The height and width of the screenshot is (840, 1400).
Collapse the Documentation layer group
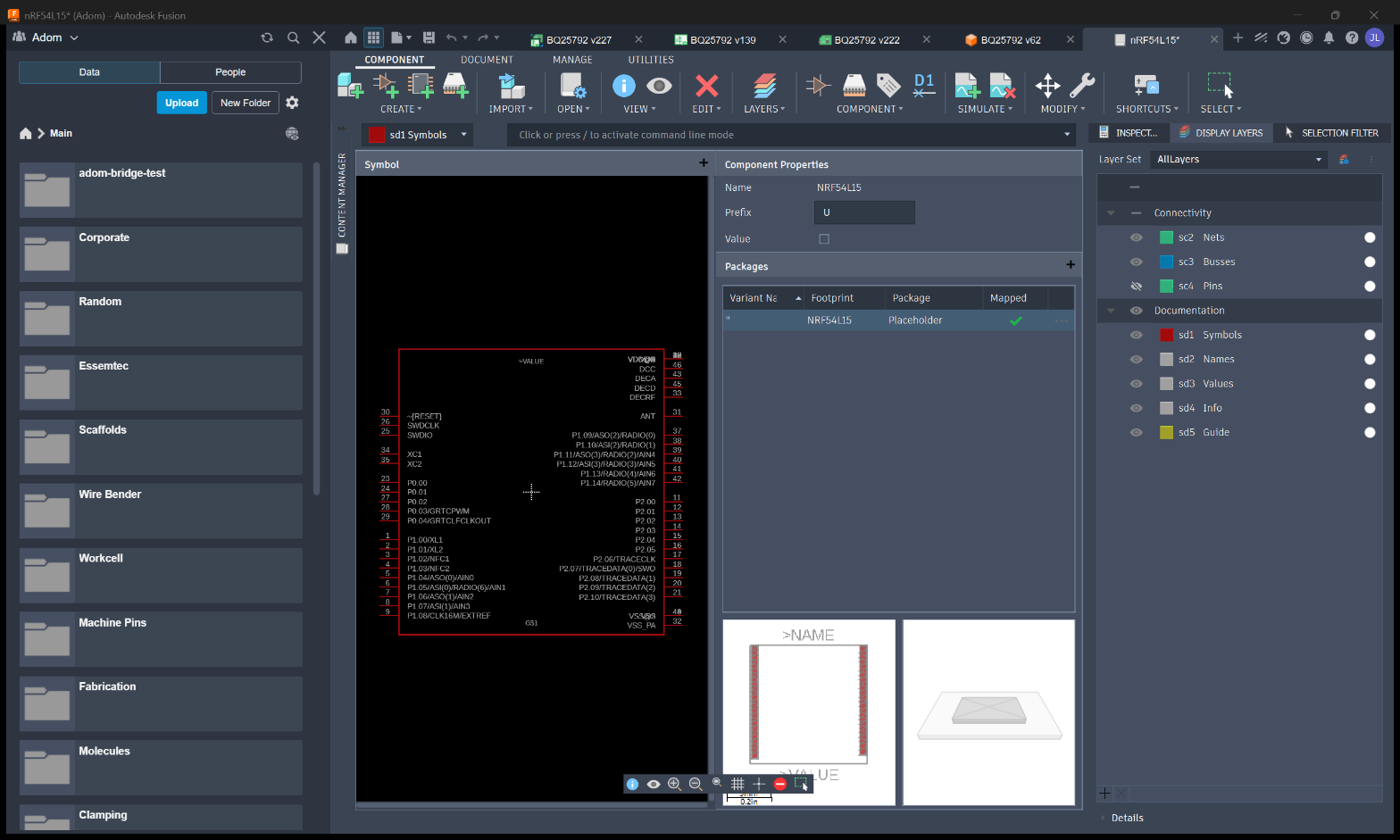tap(1111, 311)
